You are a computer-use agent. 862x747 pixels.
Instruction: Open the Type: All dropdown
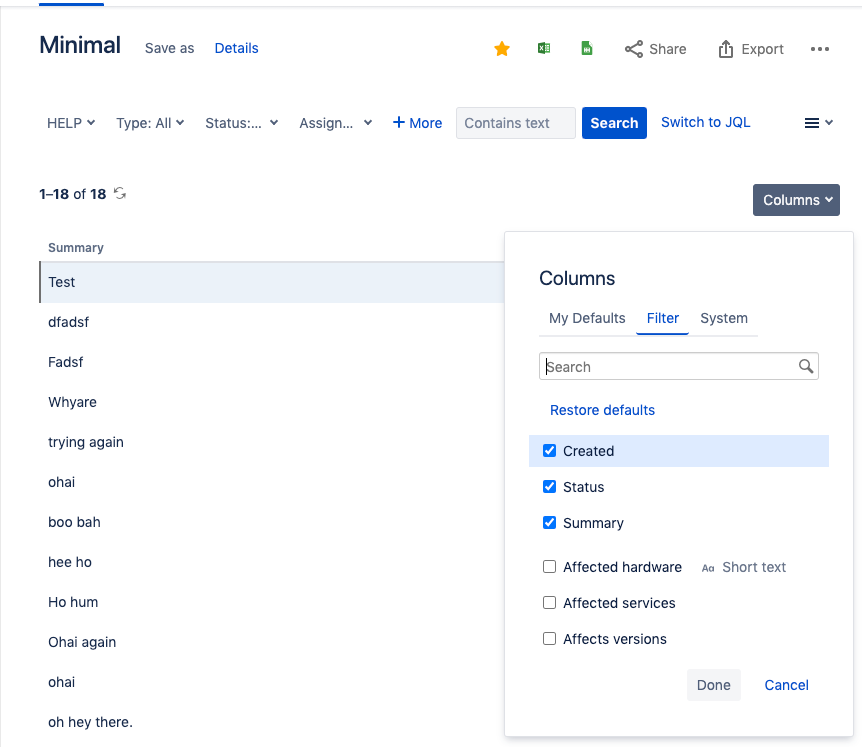click(x=150, y=123)
